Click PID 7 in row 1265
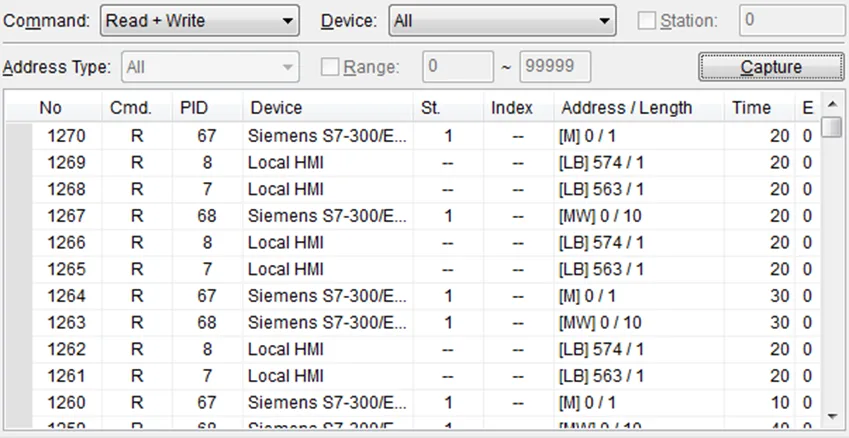This screenshot has width=849, height=438. 207,269
